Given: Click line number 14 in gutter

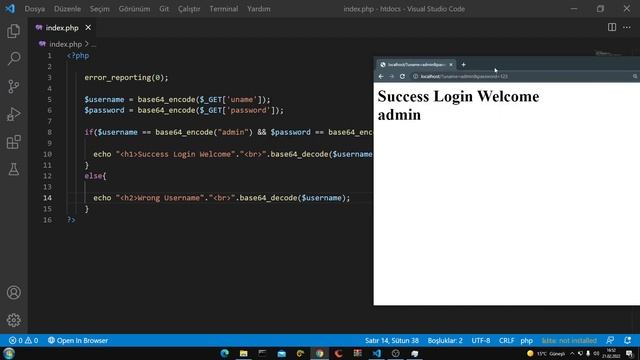Looking at the screenshot, I should click(47, 198).
